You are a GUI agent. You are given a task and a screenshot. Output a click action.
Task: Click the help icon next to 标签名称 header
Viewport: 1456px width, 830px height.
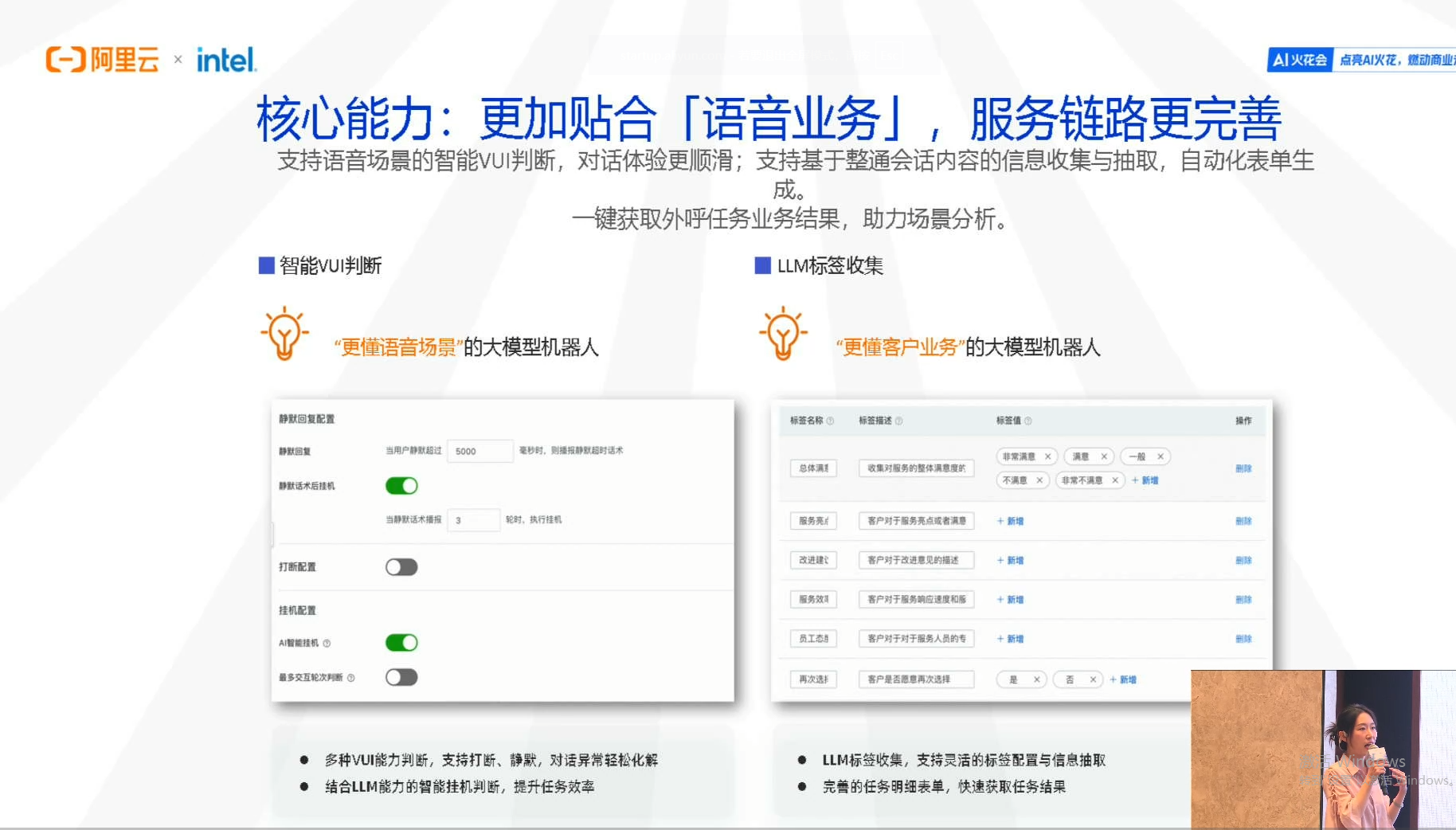click(x=831, y=421)
